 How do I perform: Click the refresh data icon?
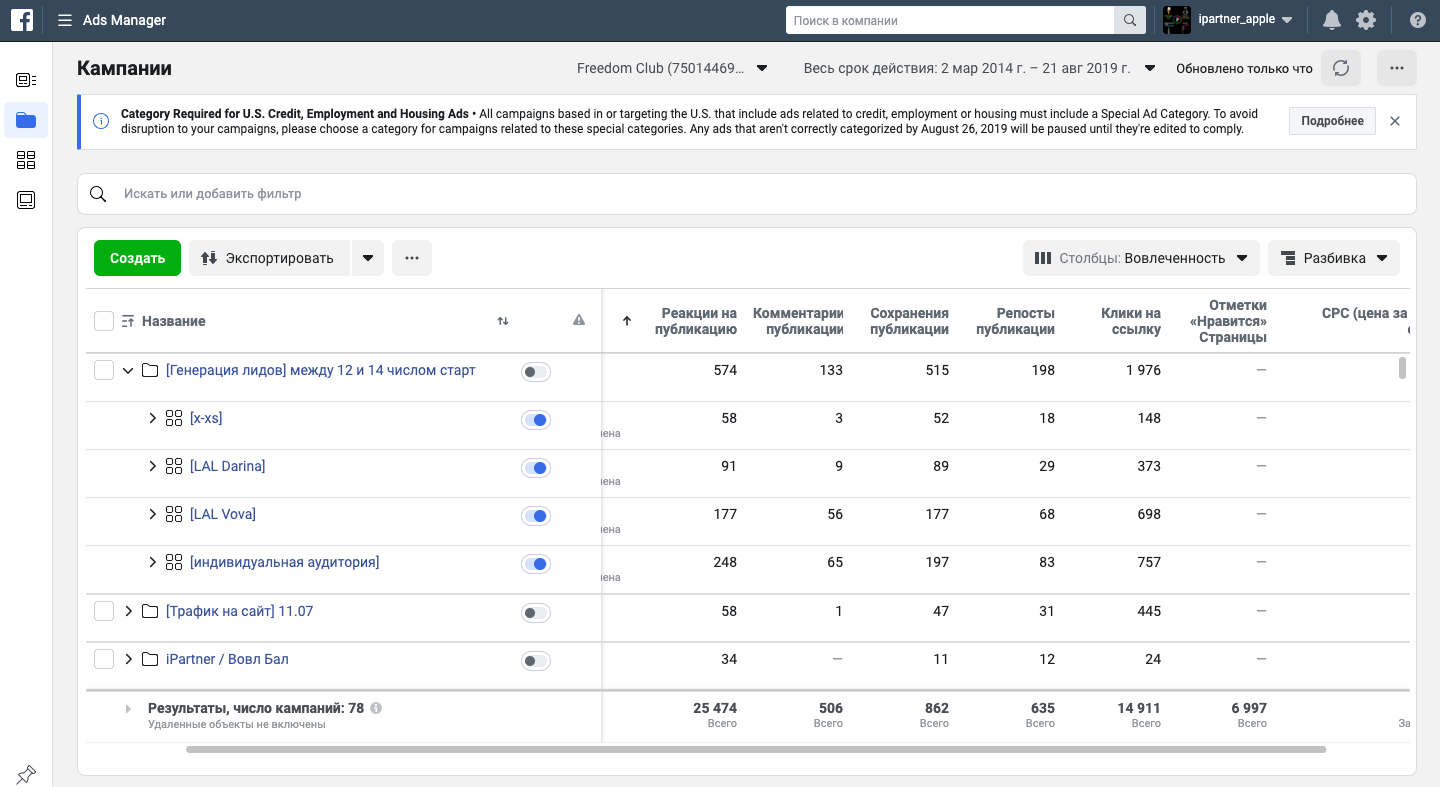1341,68
